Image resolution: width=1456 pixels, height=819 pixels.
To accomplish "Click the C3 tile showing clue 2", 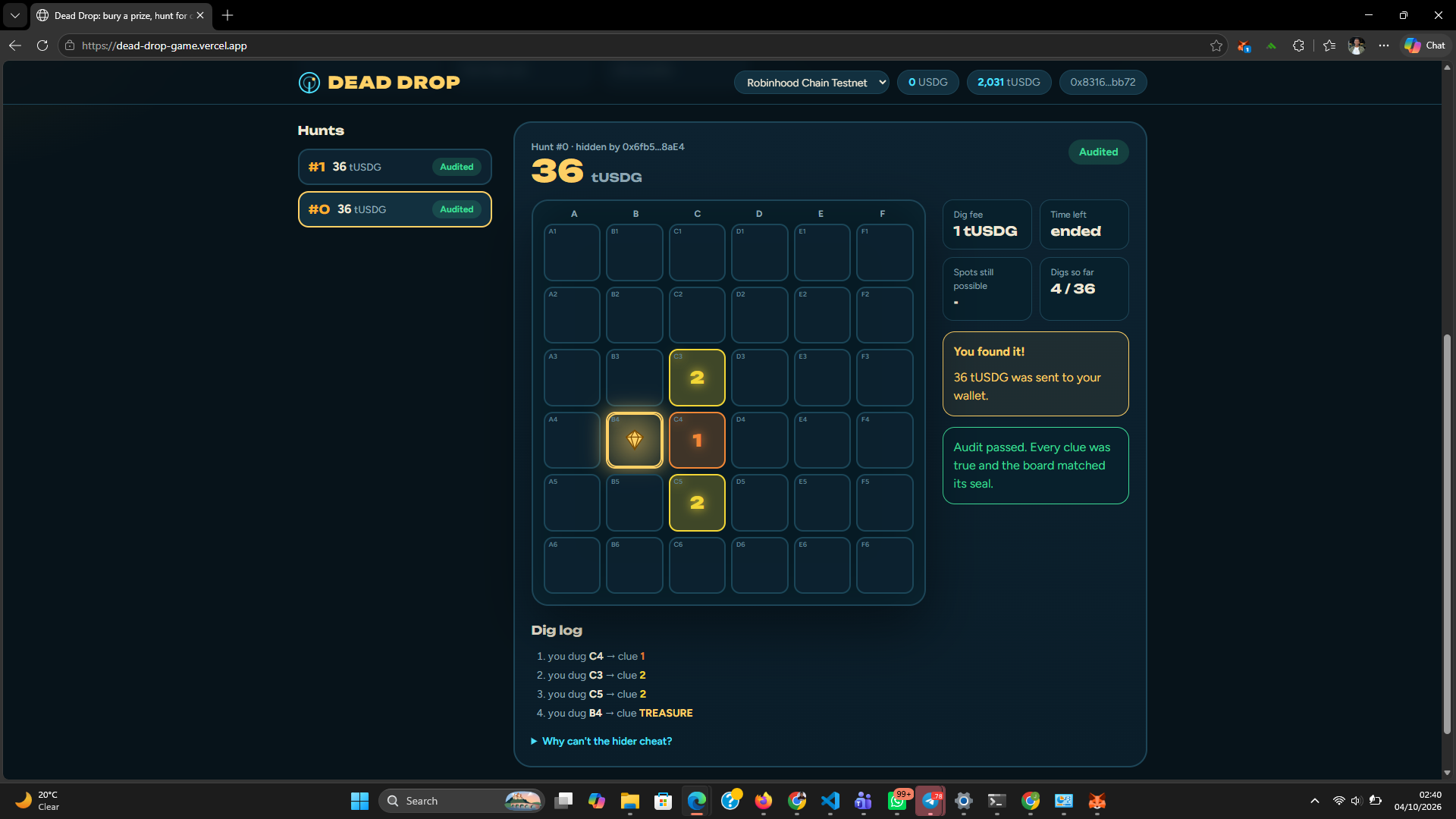I will 697,378.
